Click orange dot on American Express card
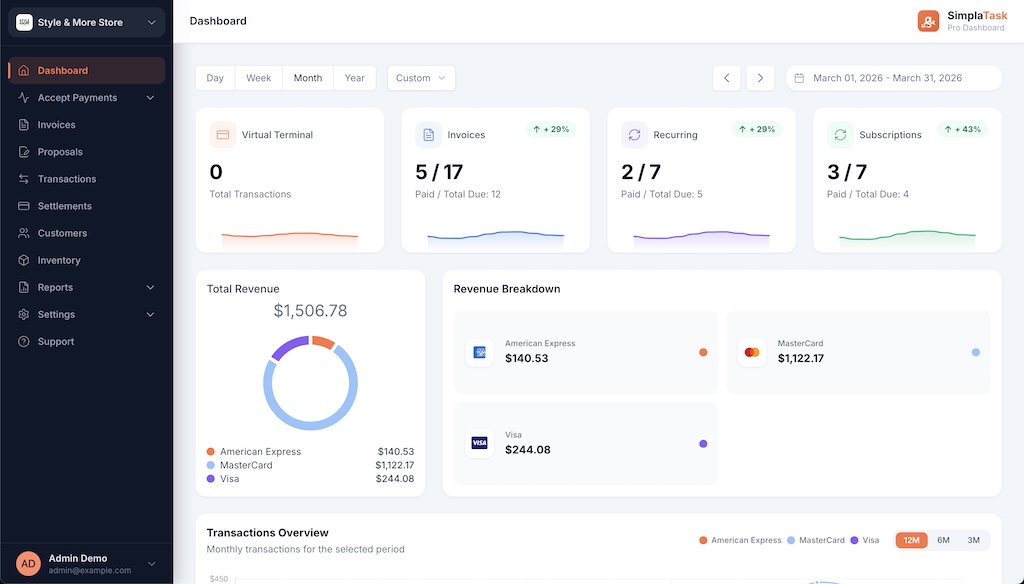The image size is (1024, 584). [703, 352]
